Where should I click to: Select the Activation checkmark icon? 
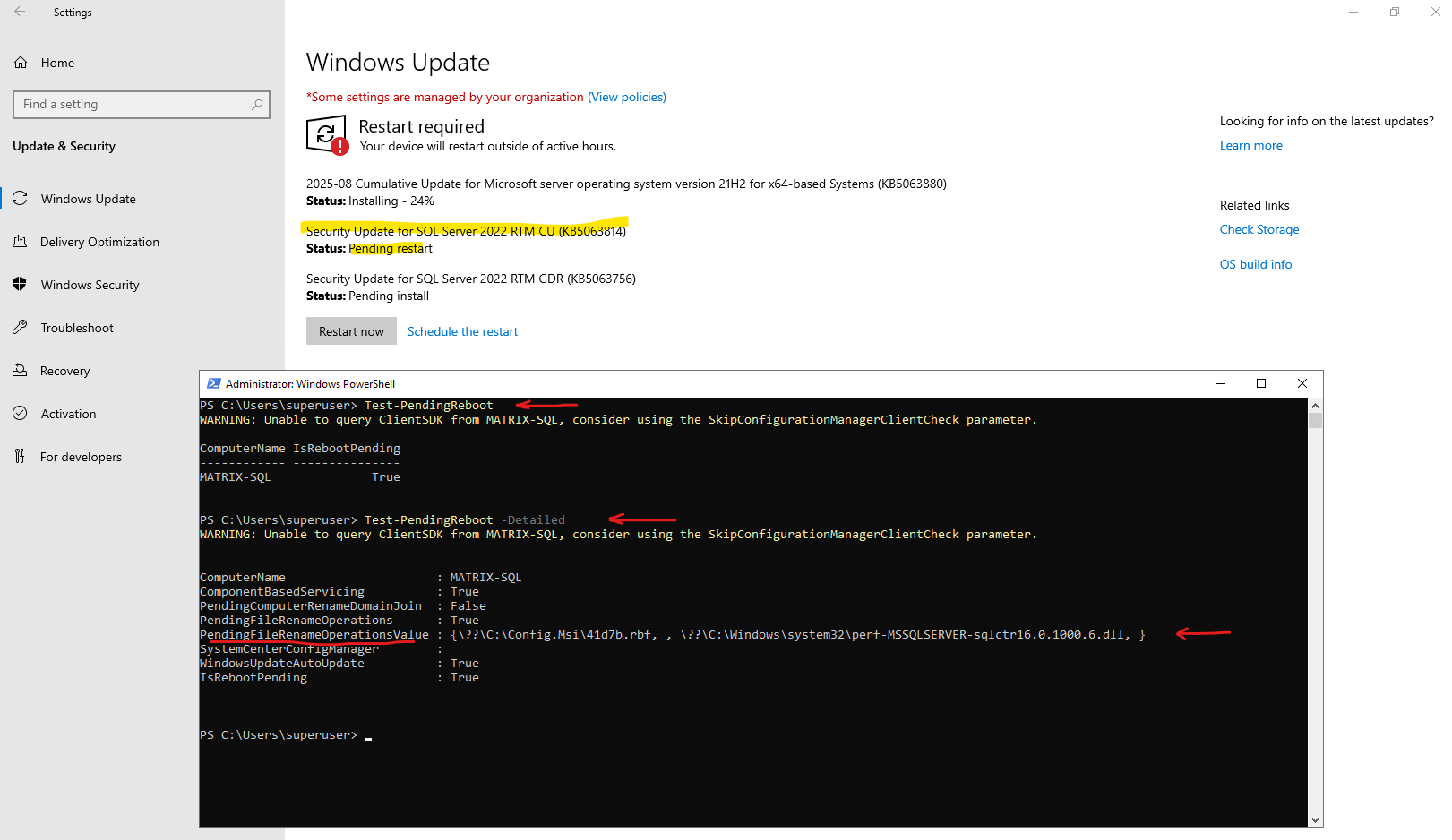(20, 414)
